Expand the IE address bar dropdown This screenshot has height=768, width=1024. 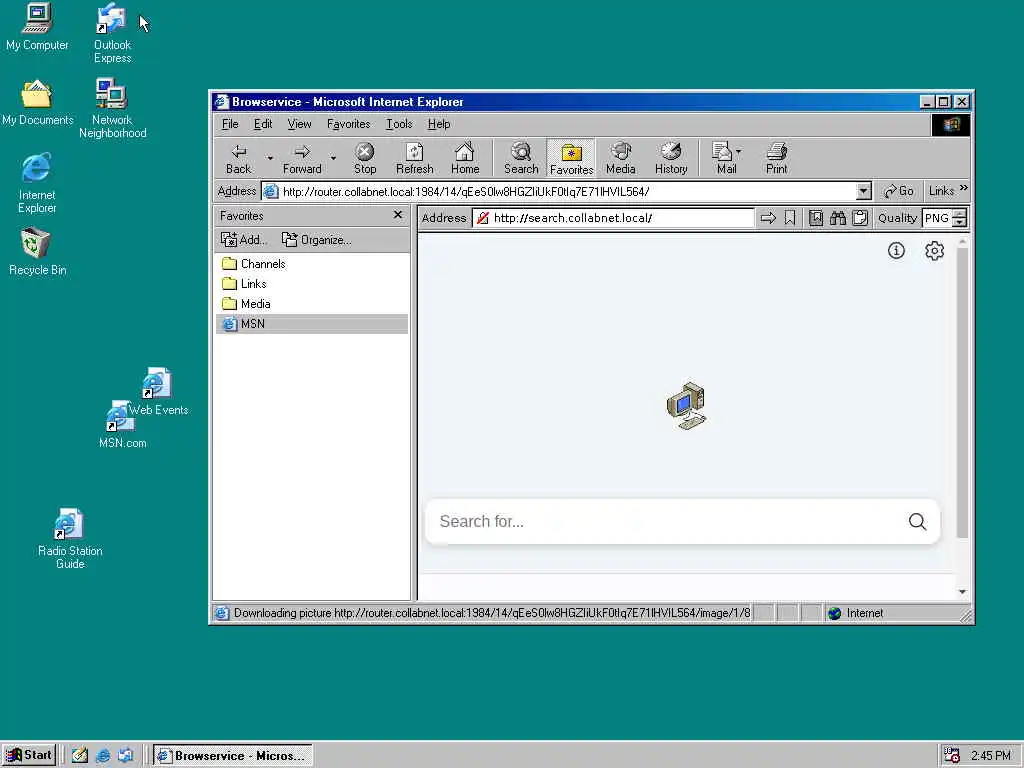[x=863, y=191]
